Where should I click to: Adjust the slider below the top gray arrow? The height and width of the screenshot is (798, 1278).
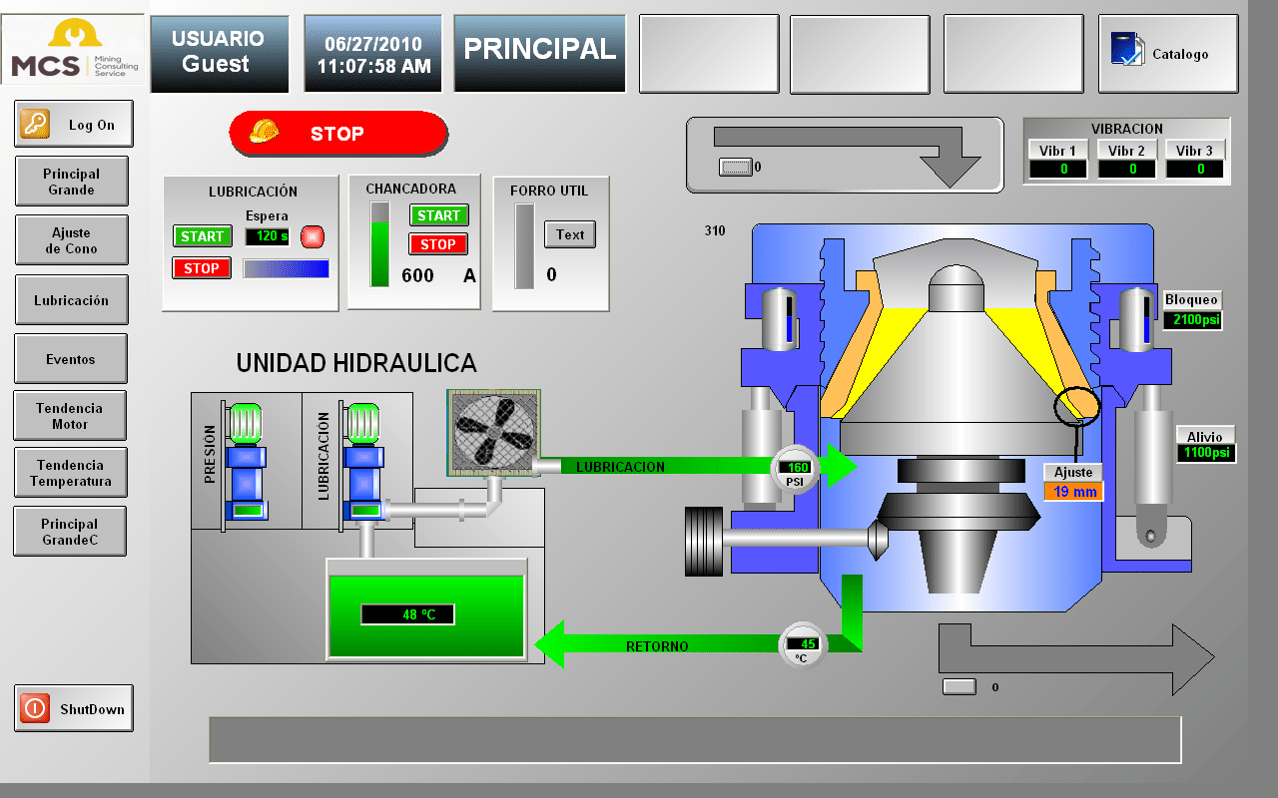click(x=737, y=166)
